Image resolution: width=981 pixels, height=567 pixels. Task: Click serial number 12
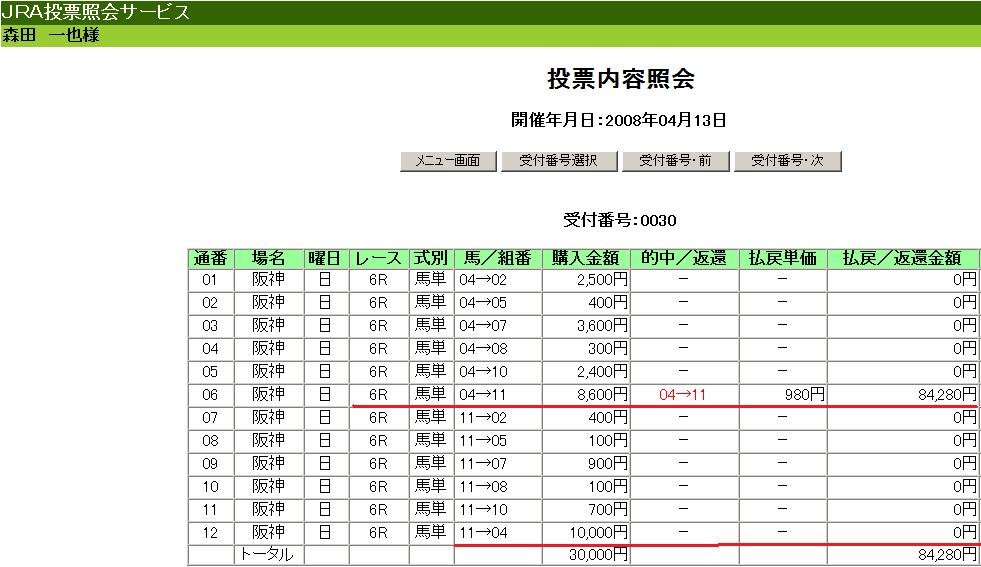tap(210, 533)
